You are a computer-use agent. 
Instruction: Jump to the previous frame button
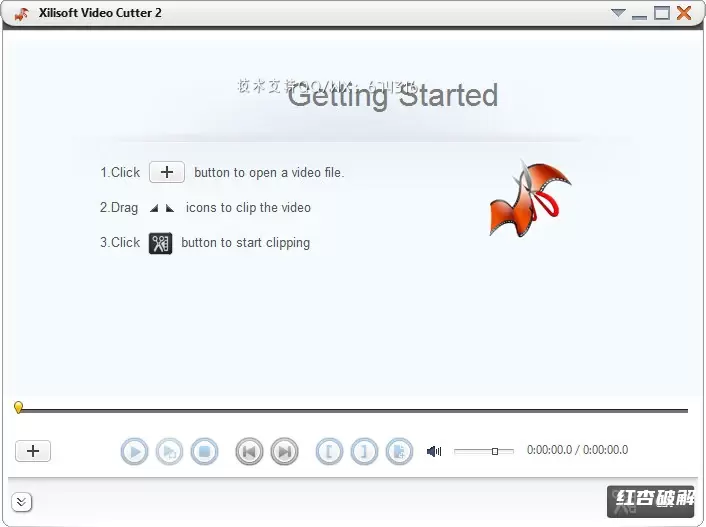point(249,451)
